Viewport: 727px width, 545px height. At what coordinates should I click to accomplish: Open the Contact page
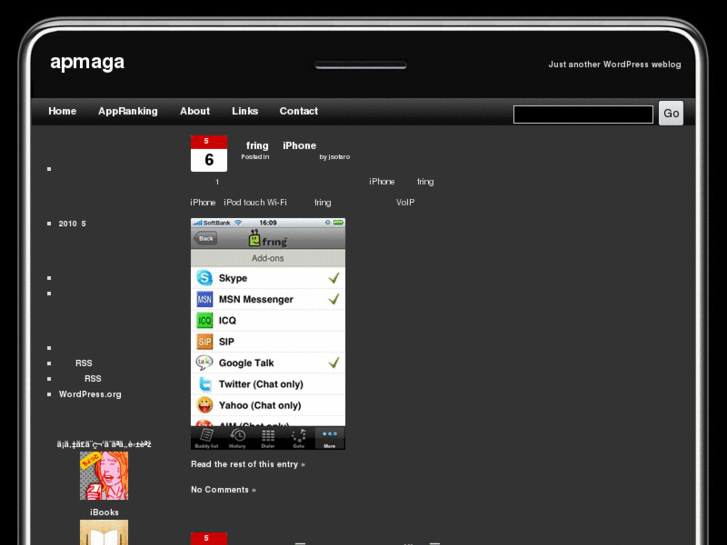pyautogui.click(x=299, y=111)
